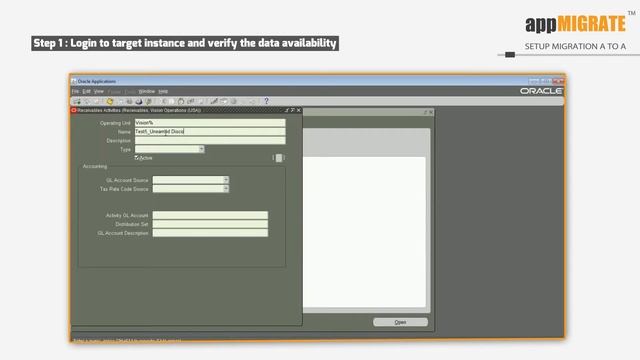Click the Delete toolbar icon
This screenshot has height=360, width=640.
pos(200,101)
